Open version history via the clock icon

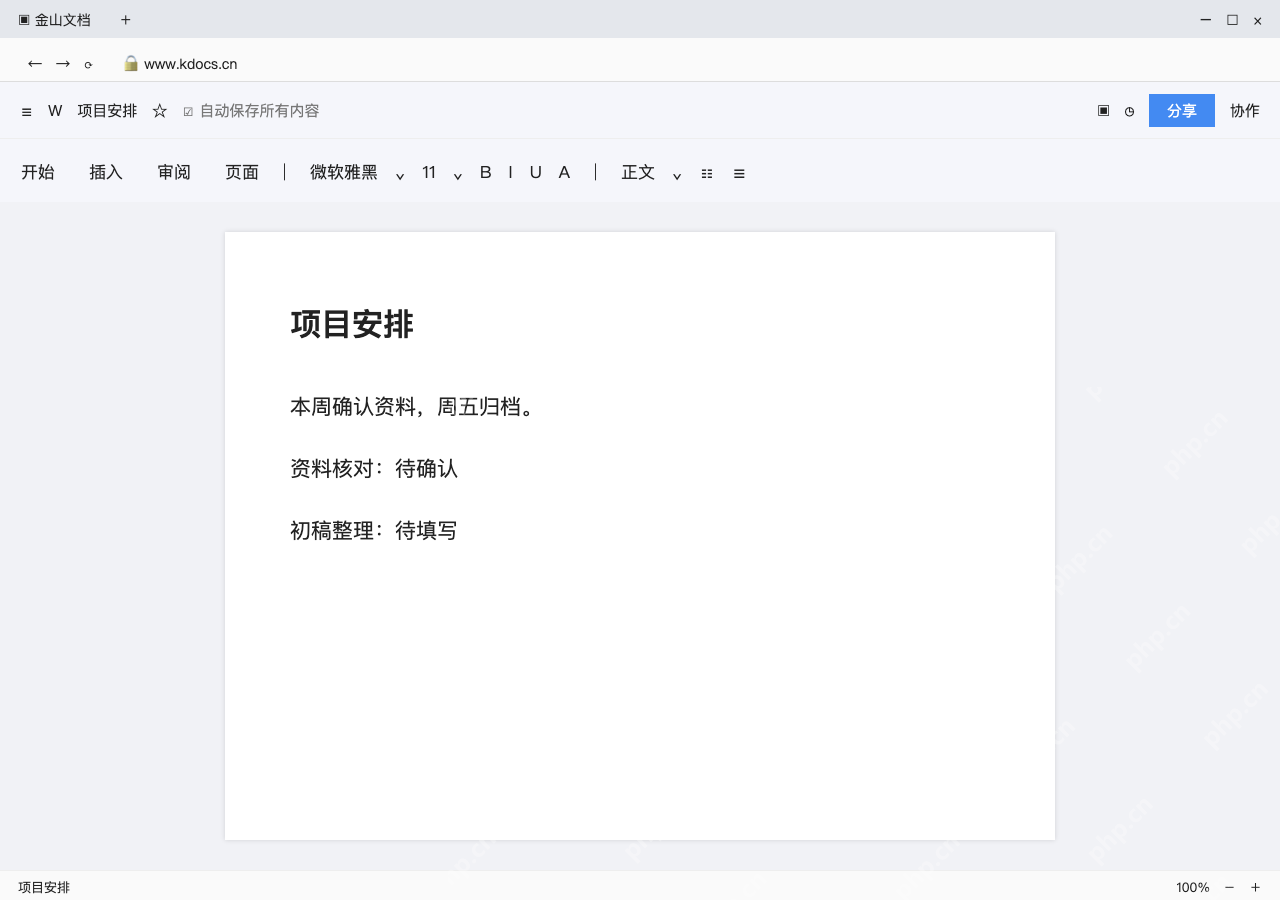1130,112
